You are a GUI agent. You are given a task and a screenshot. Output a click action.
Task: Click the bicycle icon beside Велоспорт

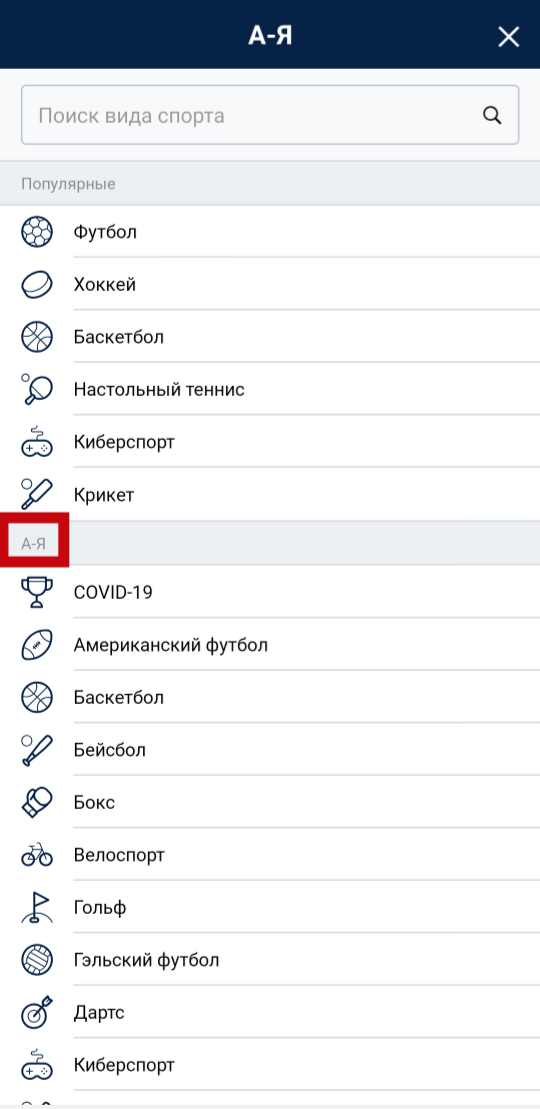[37, 855]
